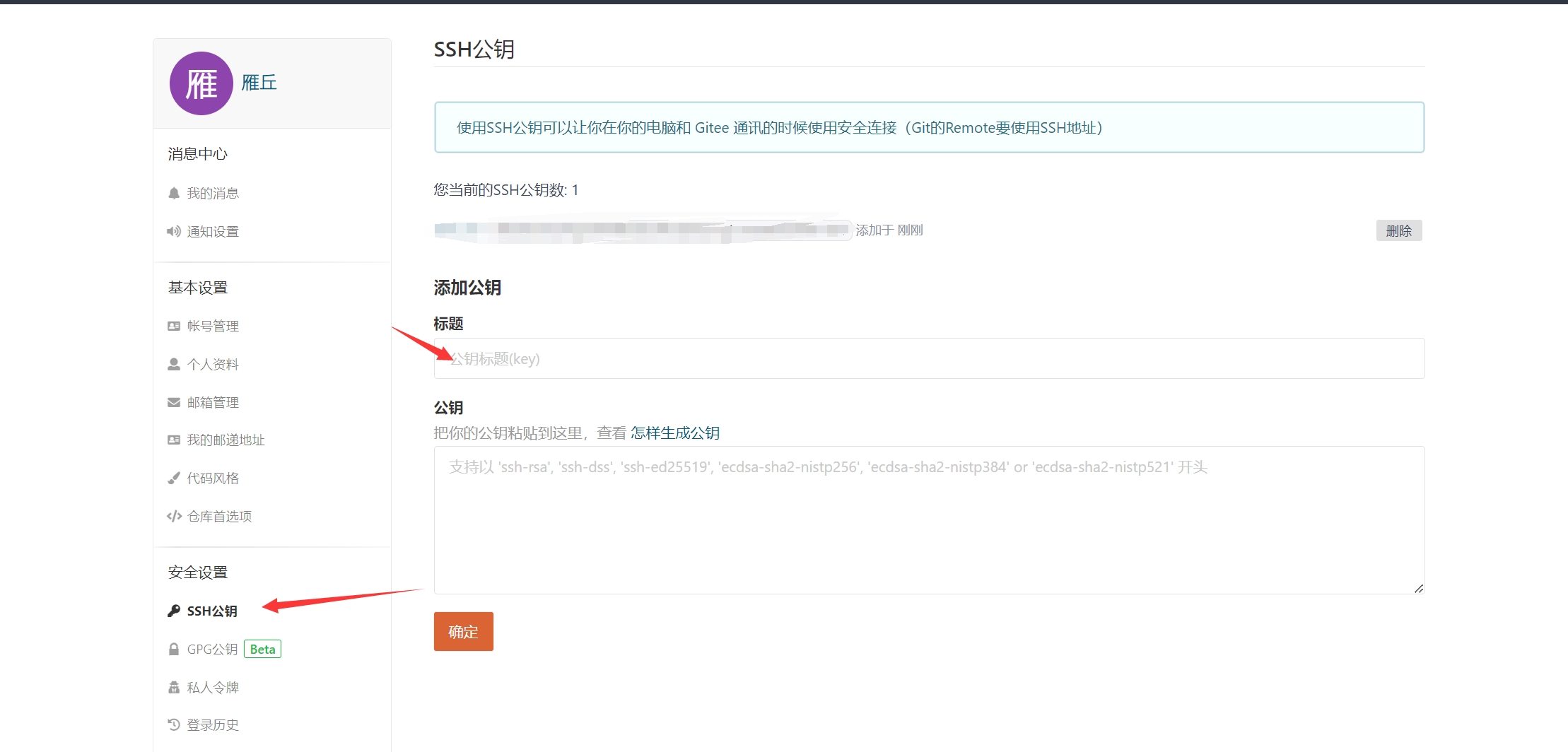This screenshot has width=1568, height=752.
Task: Click the agent icon beside 私人令牌
Action: [x=174, y=687]
